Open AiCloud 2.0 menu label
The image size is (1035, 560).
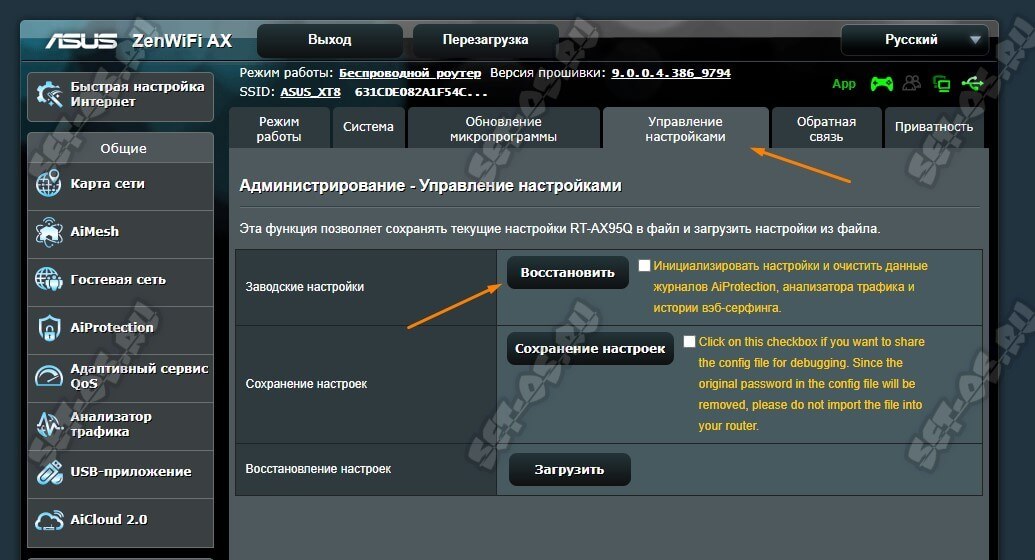[x=109, y=520]
